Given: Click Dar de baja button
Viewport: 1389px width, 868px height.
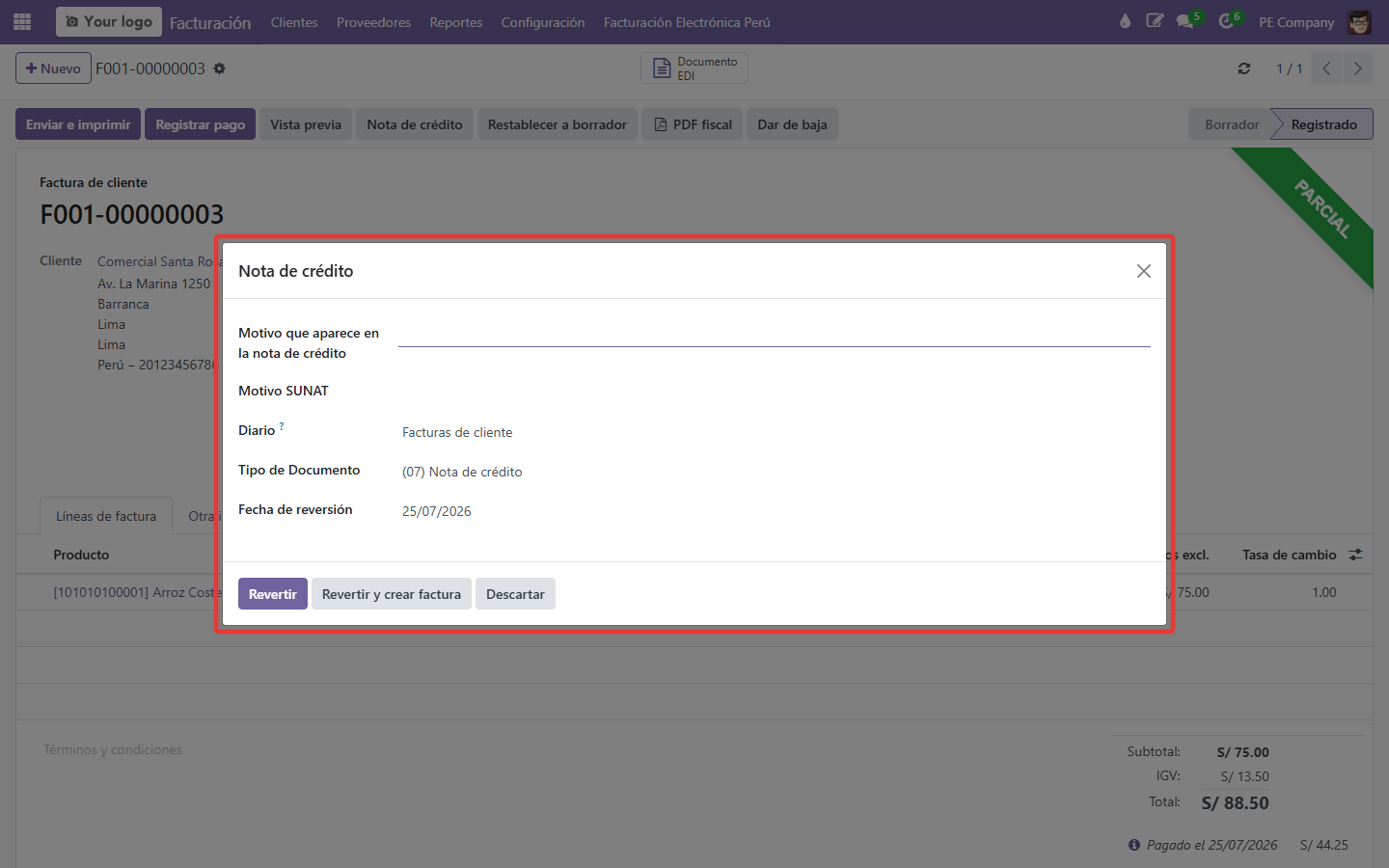Looking at the screenshot, I should click(792, 124).
